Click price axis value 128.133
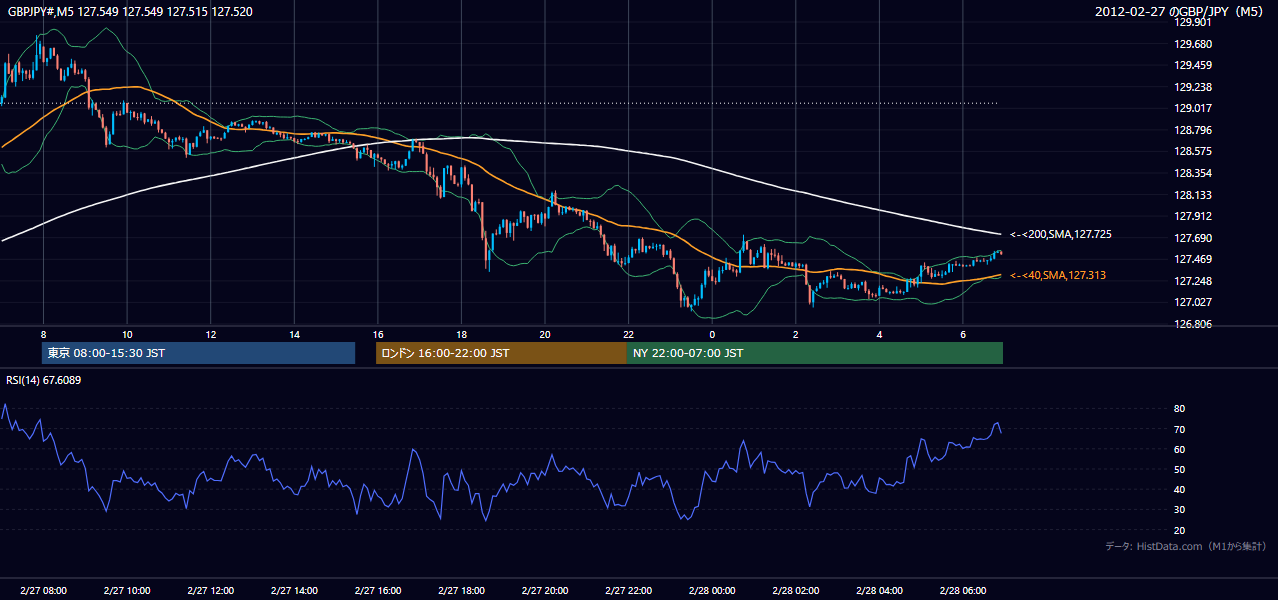This screenshot has height=600, width=1278. (1193, 195)
